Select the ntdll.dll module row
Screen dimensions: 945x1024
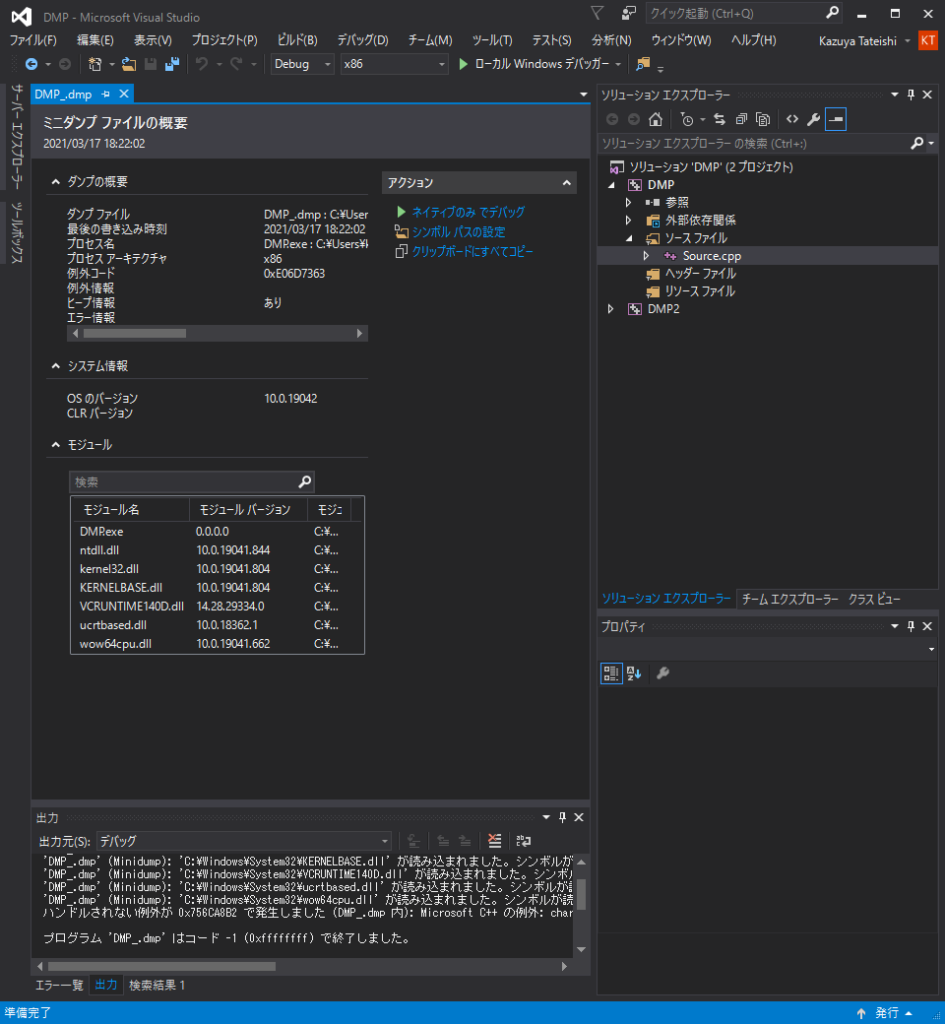pyautogui.click(x=217, y=551)
